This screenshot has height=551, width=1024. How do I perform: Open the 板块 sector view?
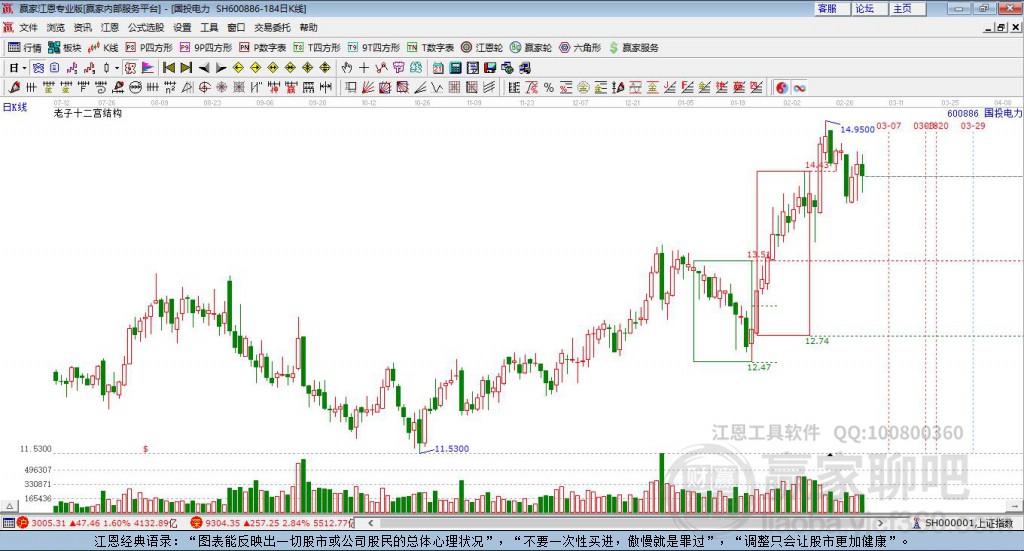(64, 48)
